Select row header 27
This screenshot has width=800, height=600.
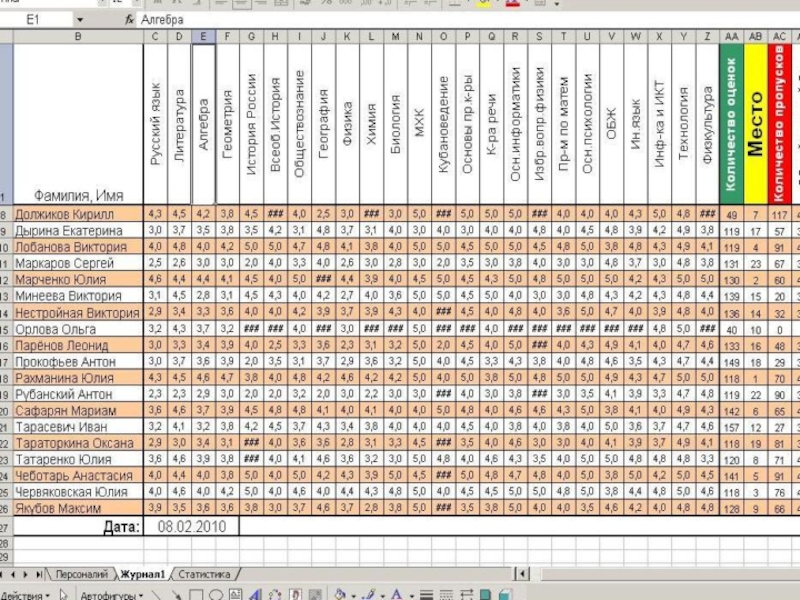pyautogui.click(x=6, y=527)
